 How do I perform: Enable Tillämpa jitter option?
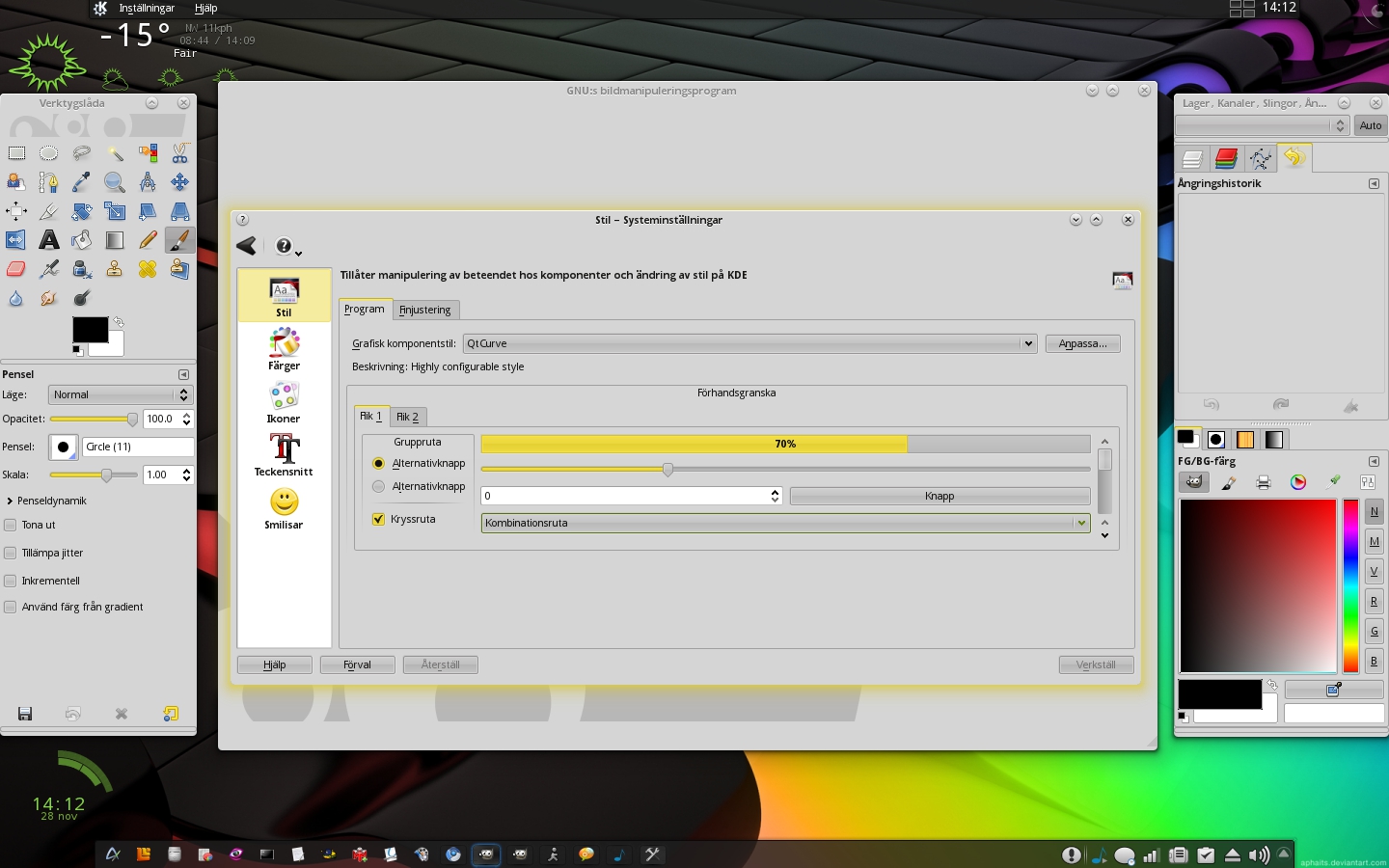(11, 553)
